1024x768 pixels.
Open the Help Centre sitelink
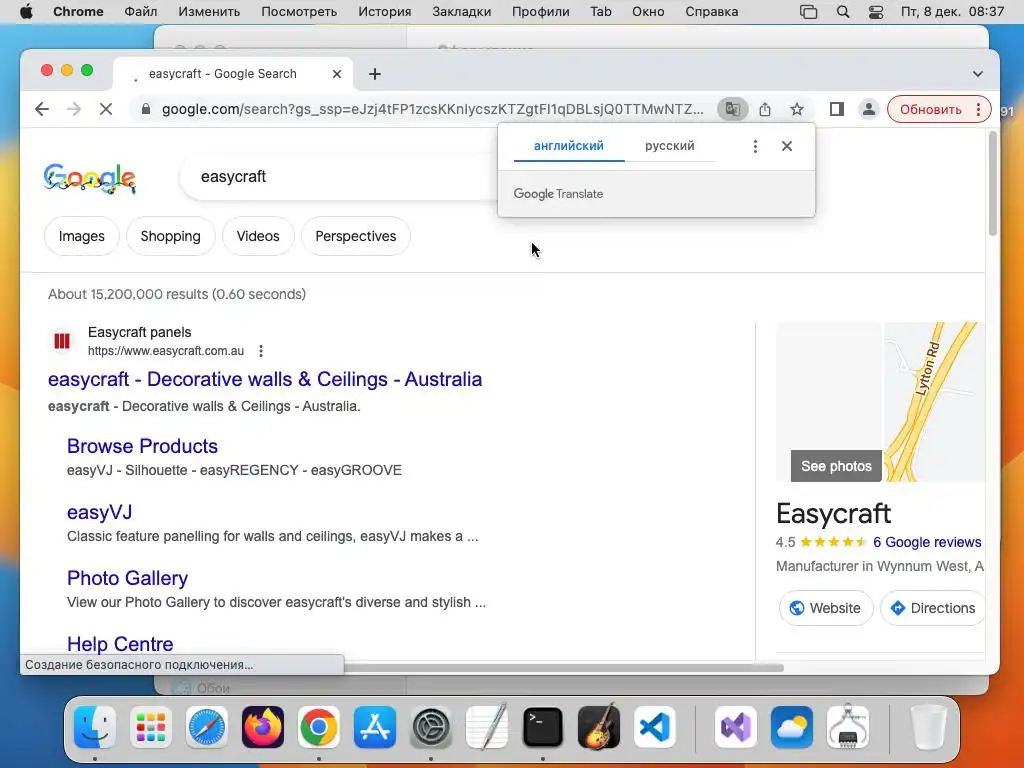(x=120, y=645)
